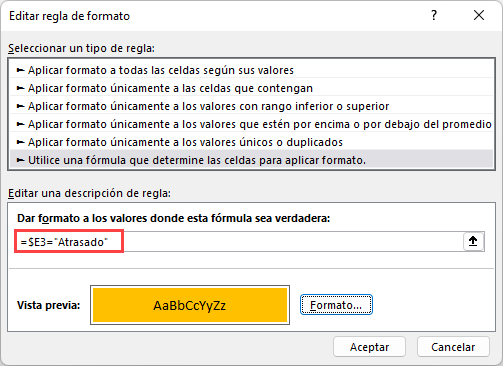Viewport: 503px width, 366px height.
Task: Select rule for valores únicos o duplicados
Action: tap(251, 142)
